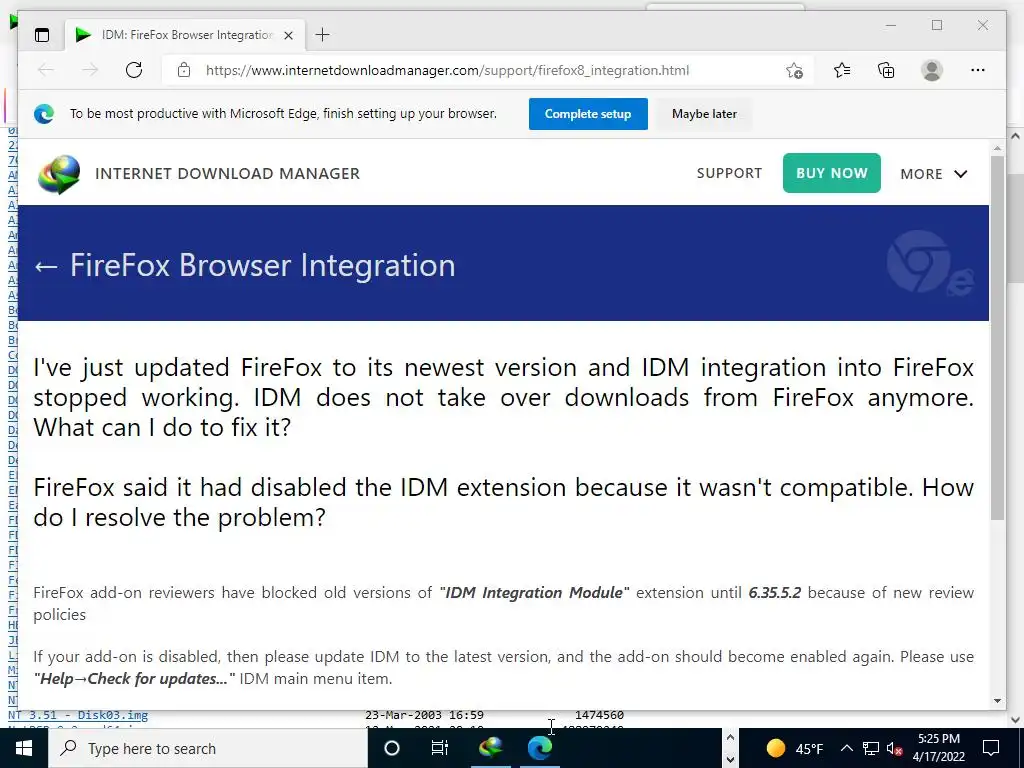
Task: Click the browser forward arrow
Action: coord(90,70)
